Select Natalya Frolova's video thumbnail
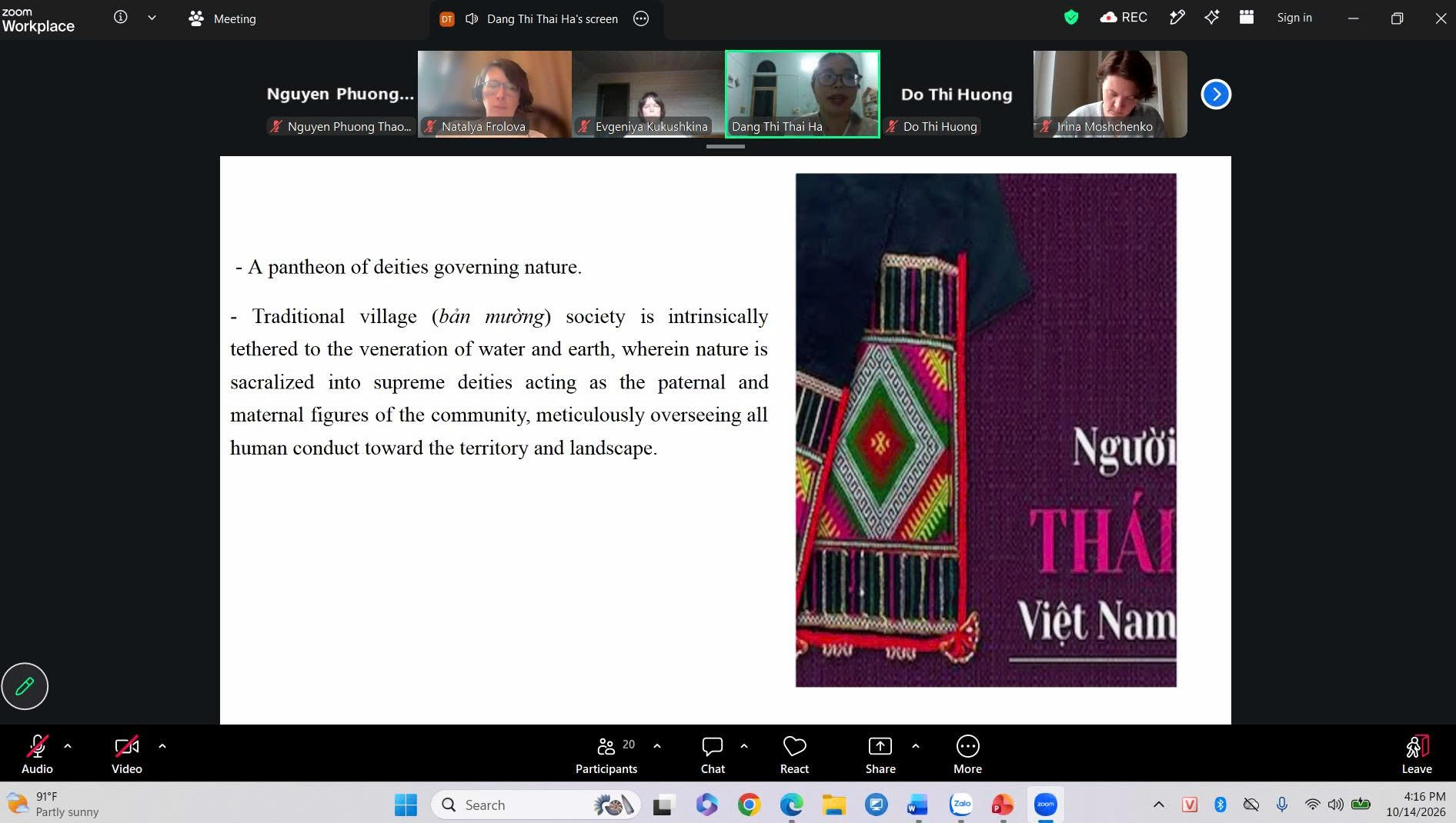Image resolution: width=1456 pixels, height=823 pixels. pos(495,94)
